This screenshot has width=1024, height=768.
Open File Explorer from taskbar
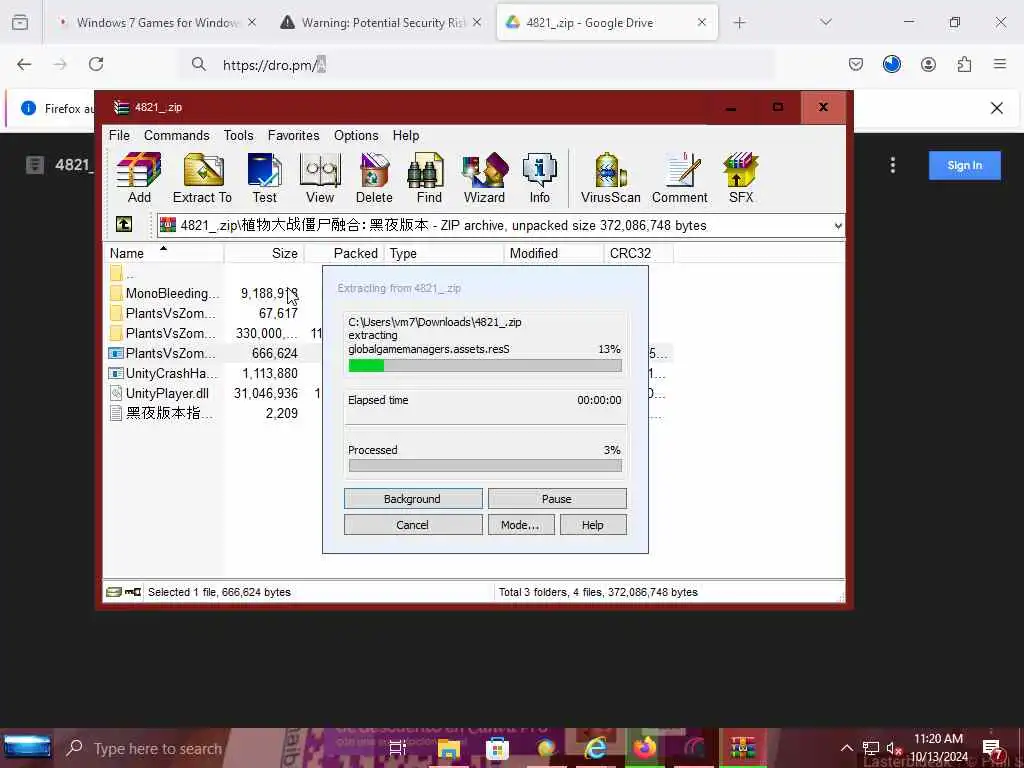pos(449,748)
